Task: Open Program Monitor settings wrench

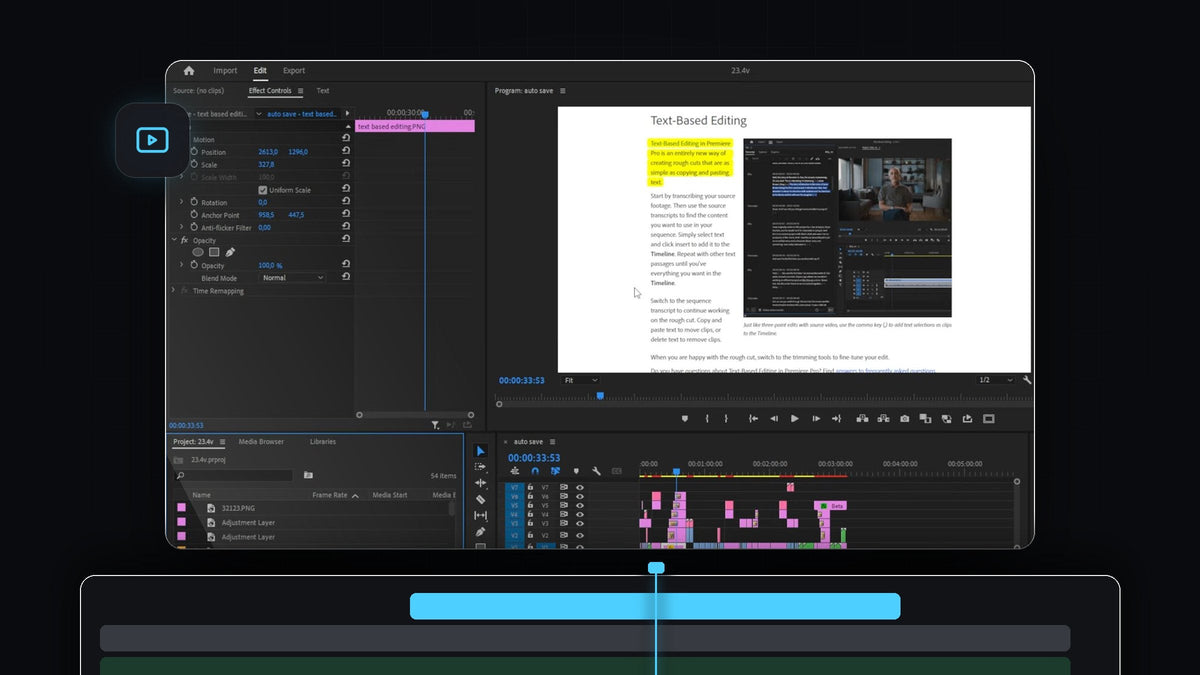Action: point(1027,380)
